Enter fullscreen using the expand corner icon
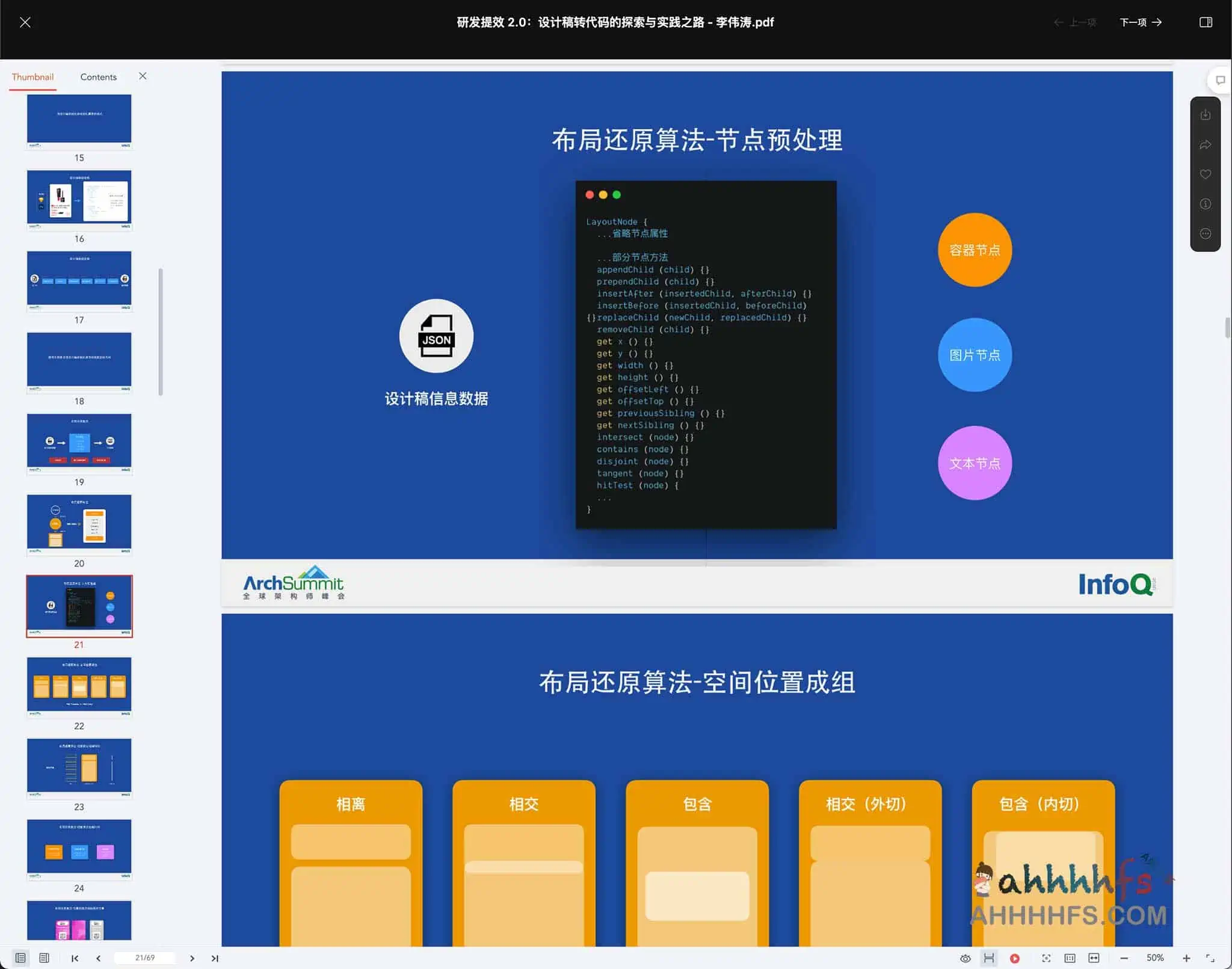Viewport: 1232px width, 969px height. click(x=1210, y=958)
